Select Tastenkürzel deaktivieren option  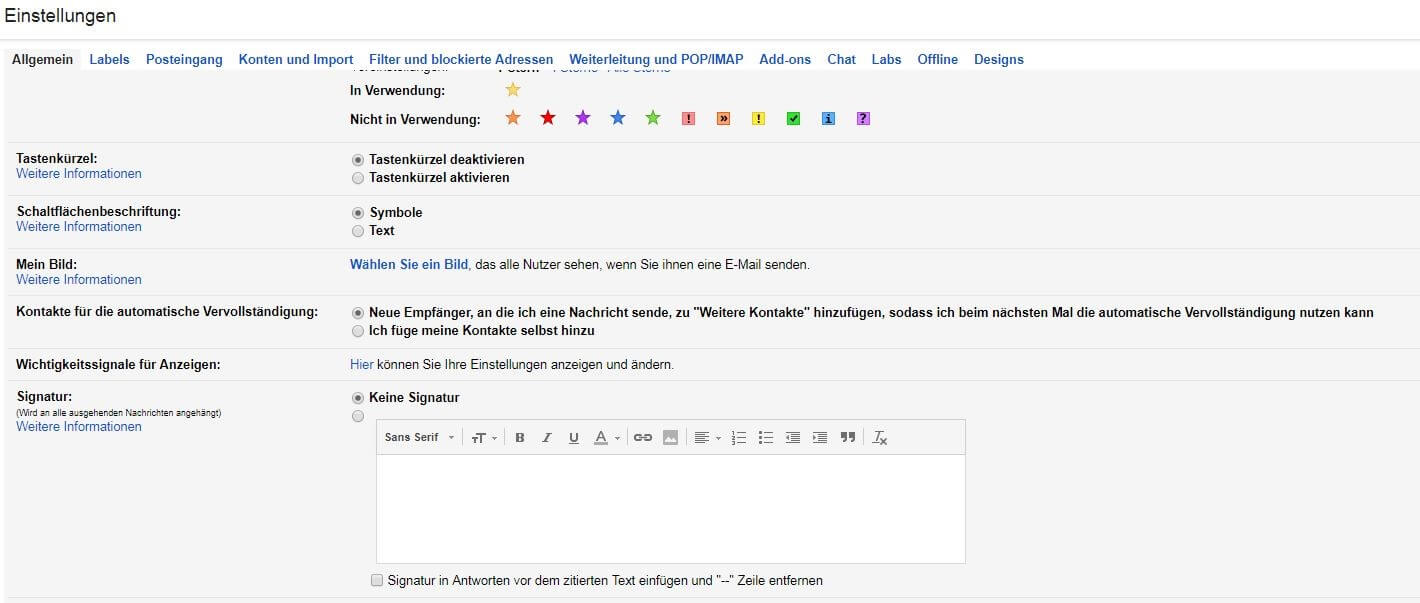pos(358,159)
